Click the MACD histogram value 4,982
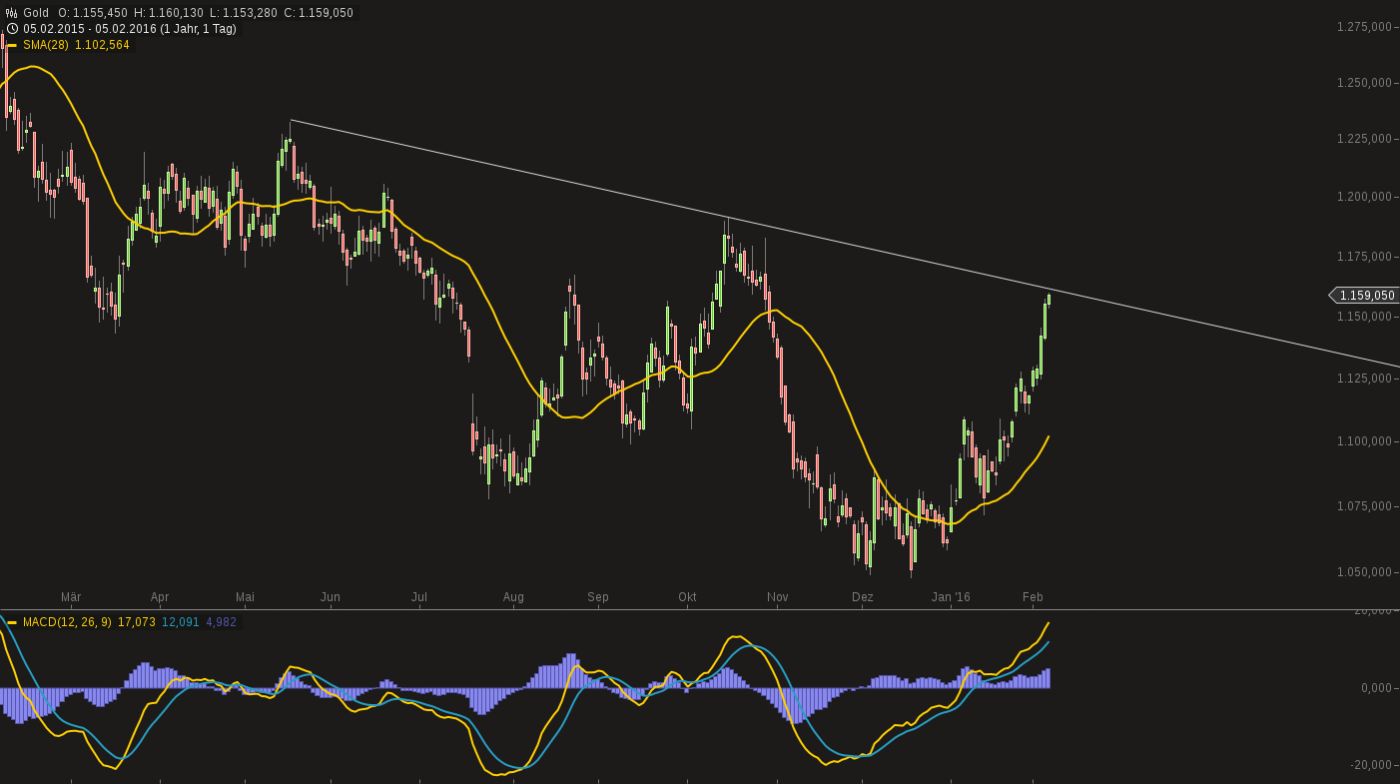Viewport: 1400px width, 784px height. pos(221,622)
